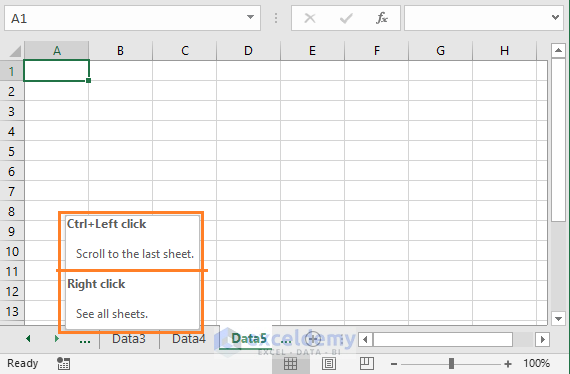This screenshot has height=374, width=570.
Task: Click the Select All corner triangle
Action: click(x=15, y=51)
